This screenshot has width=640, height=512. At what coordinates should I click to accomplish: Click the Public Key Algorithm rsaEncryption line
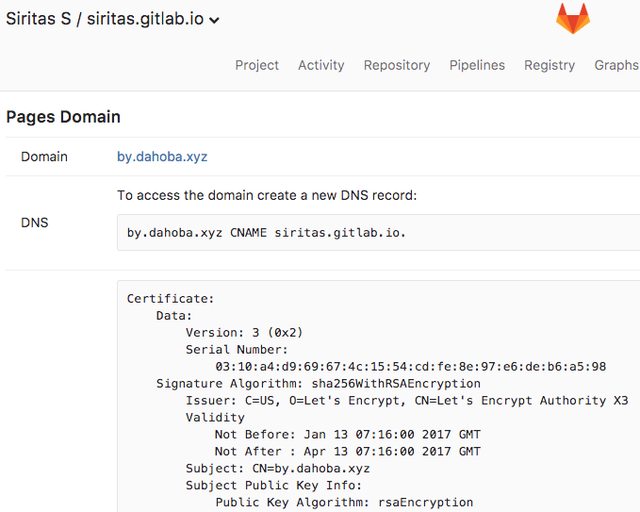[x=344, y=502]
